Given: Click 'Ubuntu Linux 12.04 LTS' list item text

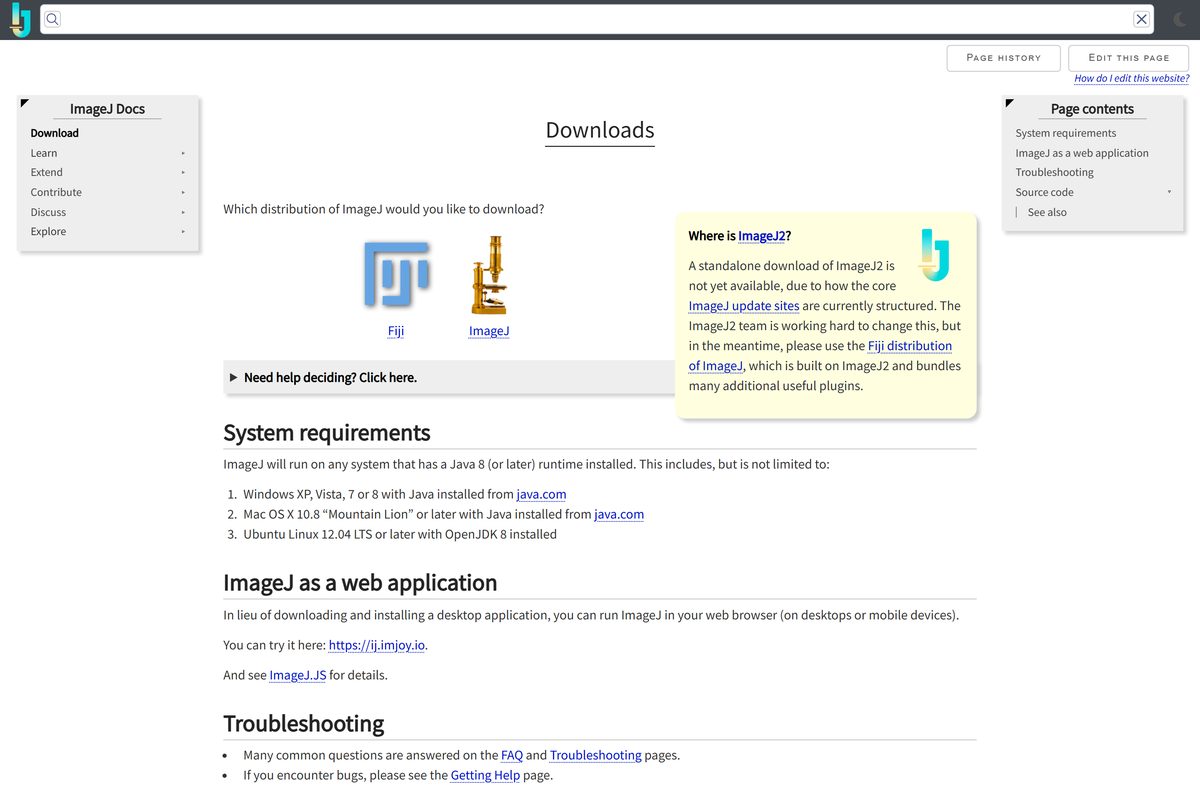Looking at the screenshot, I should tap(400, 534).
